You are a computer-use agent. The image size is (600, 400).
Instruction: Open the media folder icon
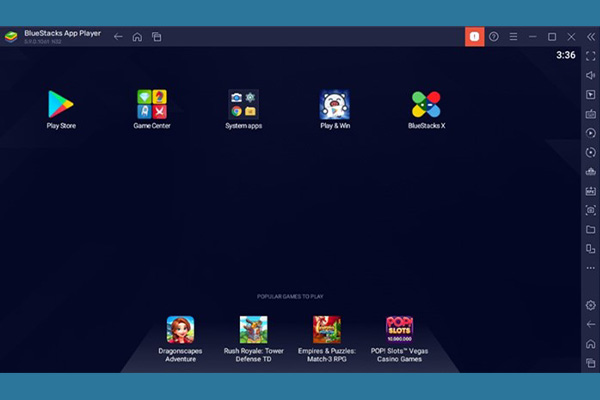tap(590, 229)
